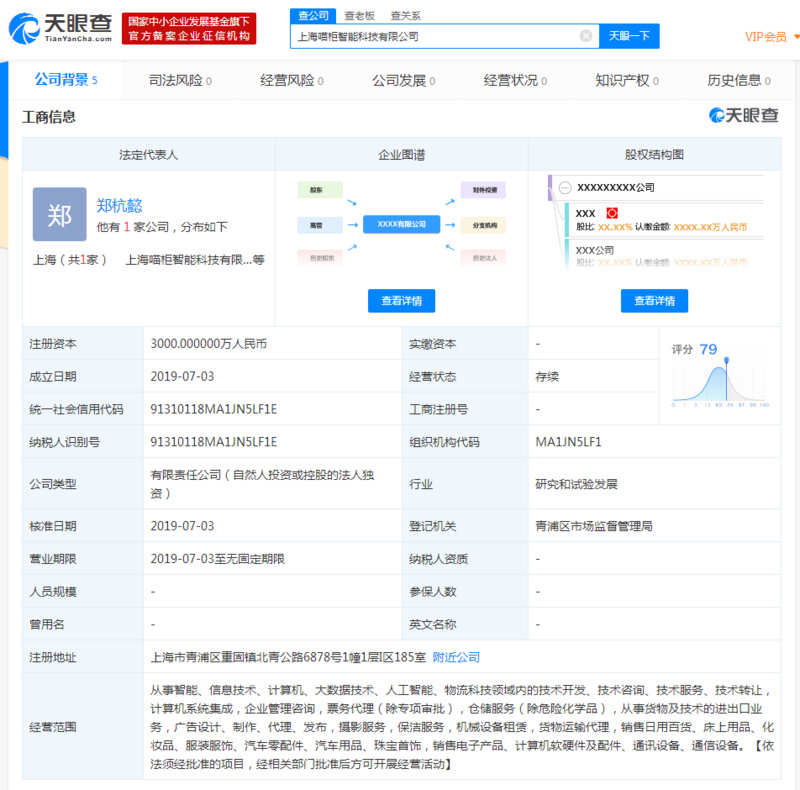This screenshot has width=800, height=790.
Task: Click the 郑 avatar of the legal representative
Action: pos(59,214)
